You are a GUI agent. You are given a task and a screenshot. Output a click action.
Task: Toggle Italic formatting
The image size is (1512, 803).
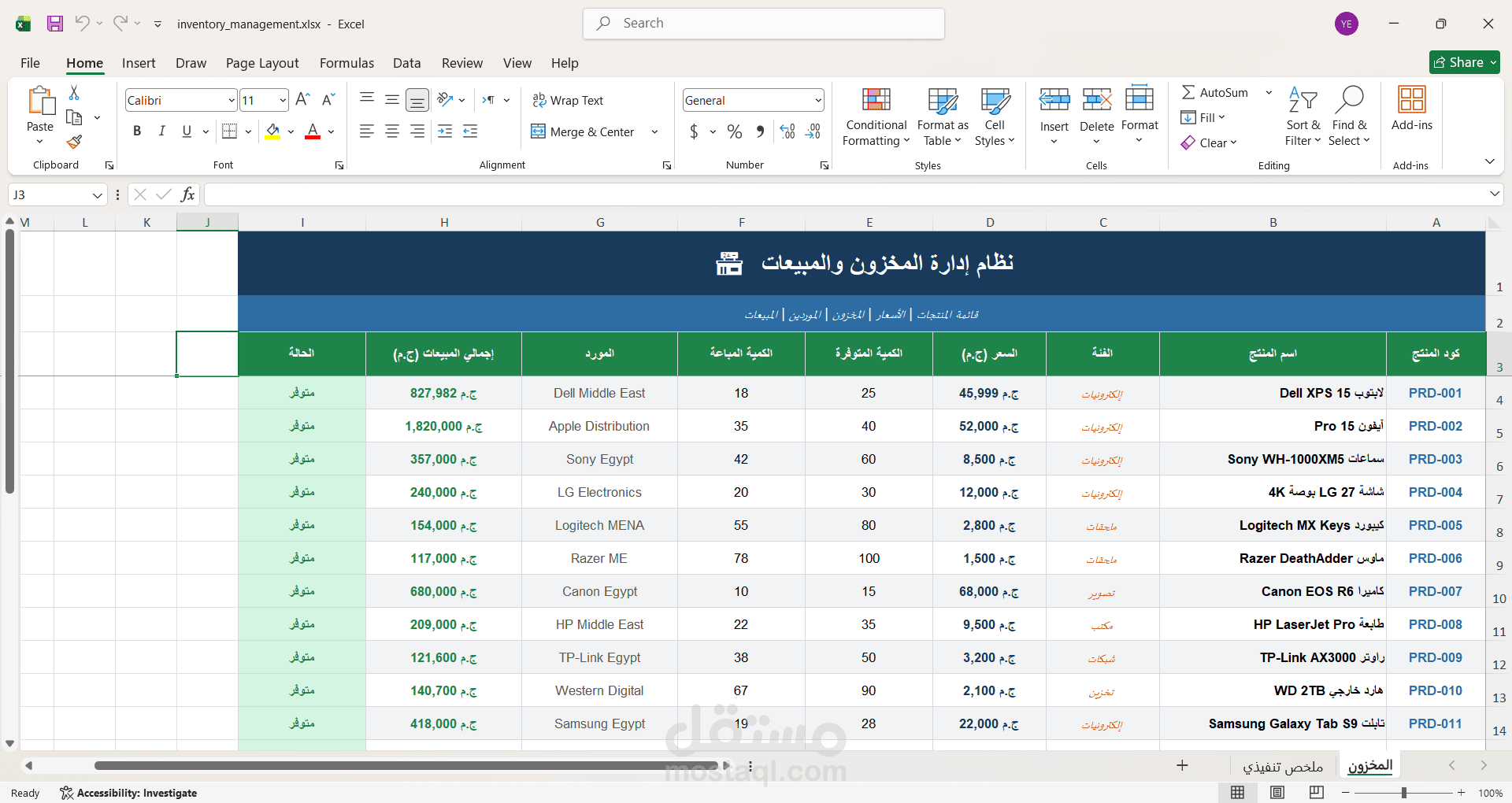162,131
